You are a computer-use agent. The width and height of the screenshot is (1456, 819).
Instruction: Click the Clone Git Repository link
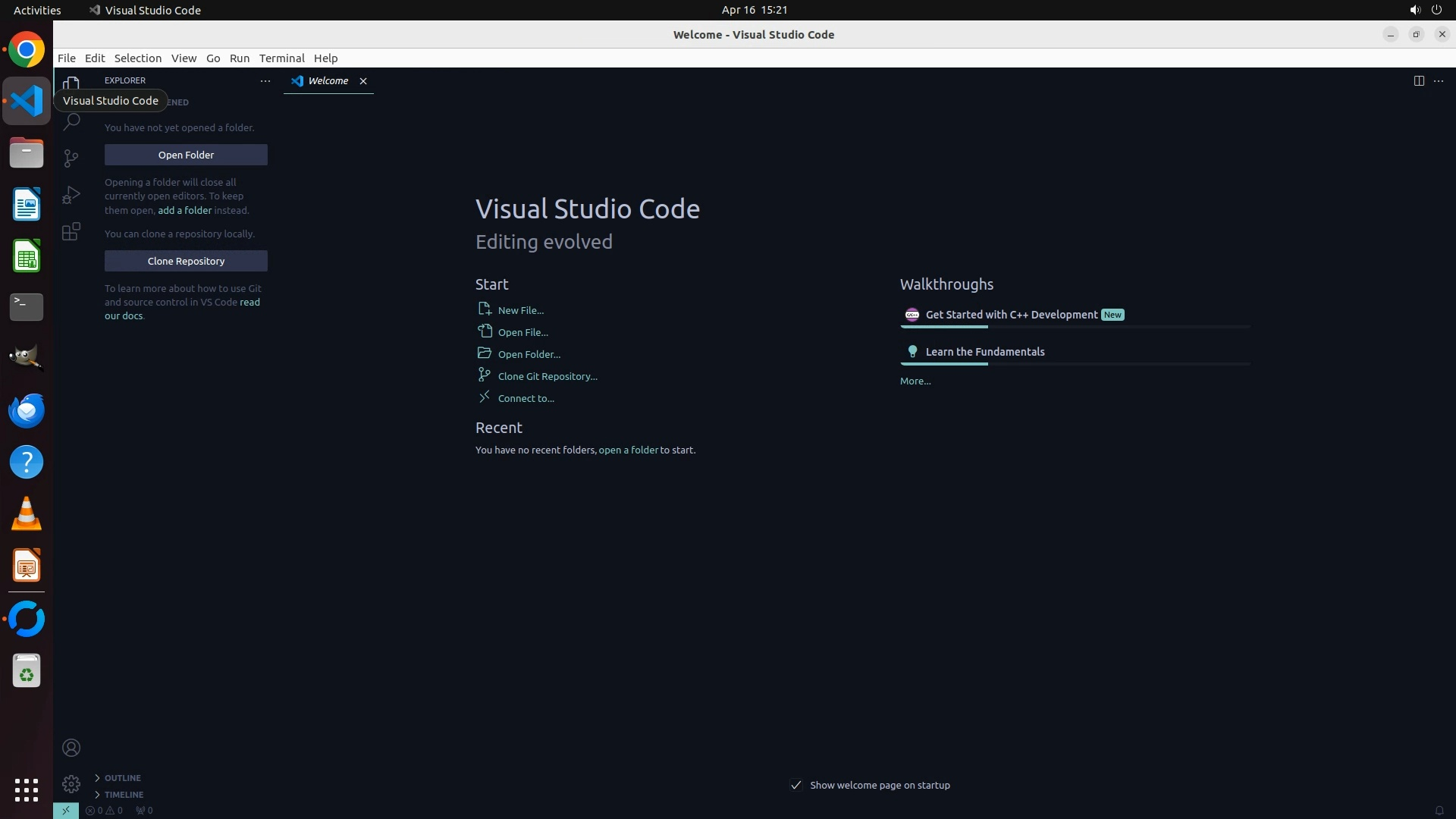tap(547, 376)
